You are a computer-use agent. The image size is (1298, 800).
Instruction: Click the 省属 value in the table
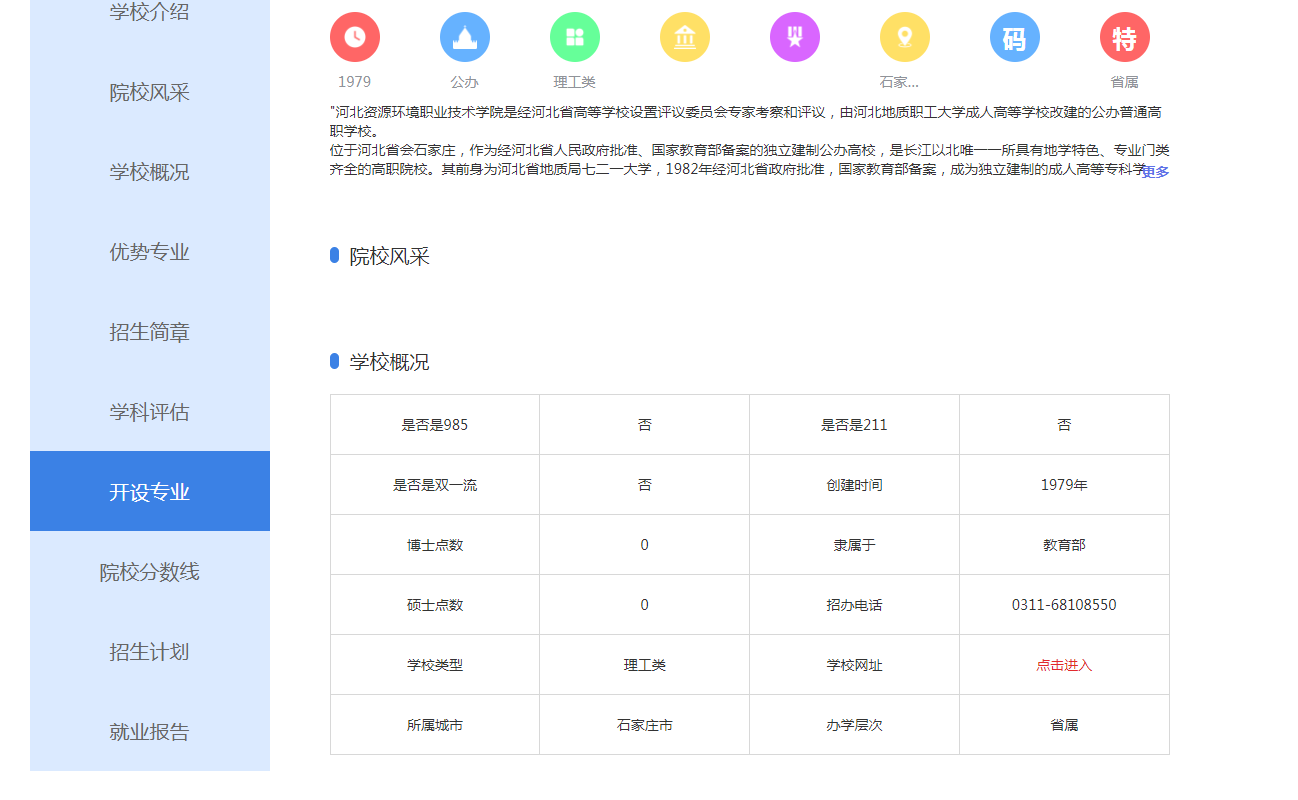click(1064, 725)
